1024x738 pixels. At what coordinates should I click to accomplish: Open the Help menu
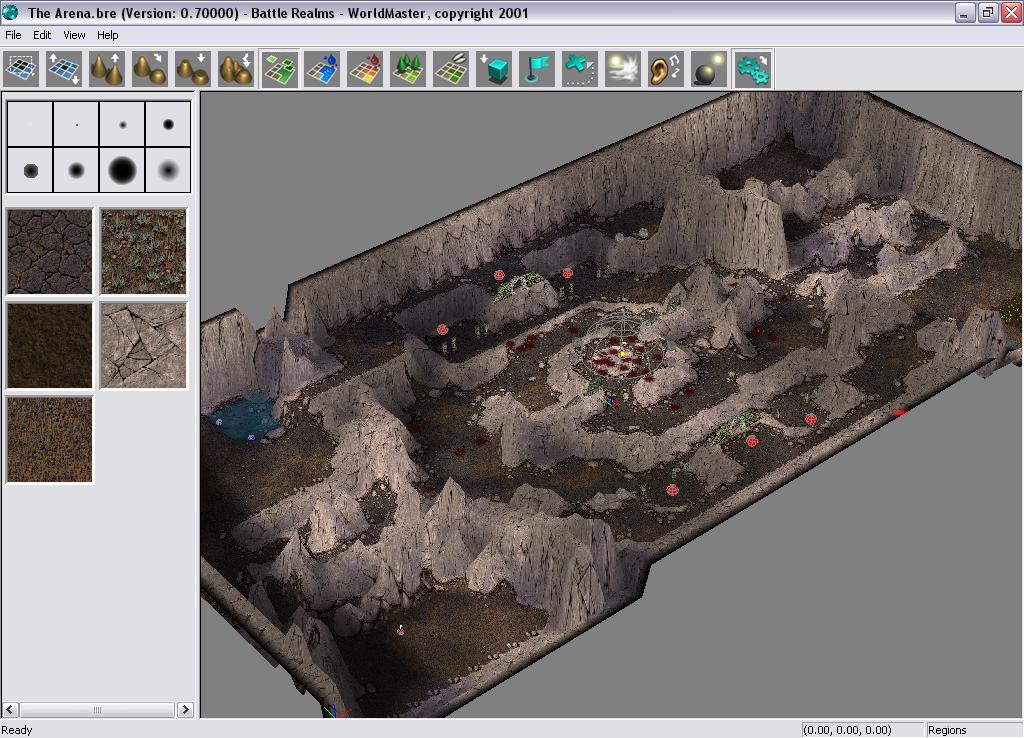(108, 35)
